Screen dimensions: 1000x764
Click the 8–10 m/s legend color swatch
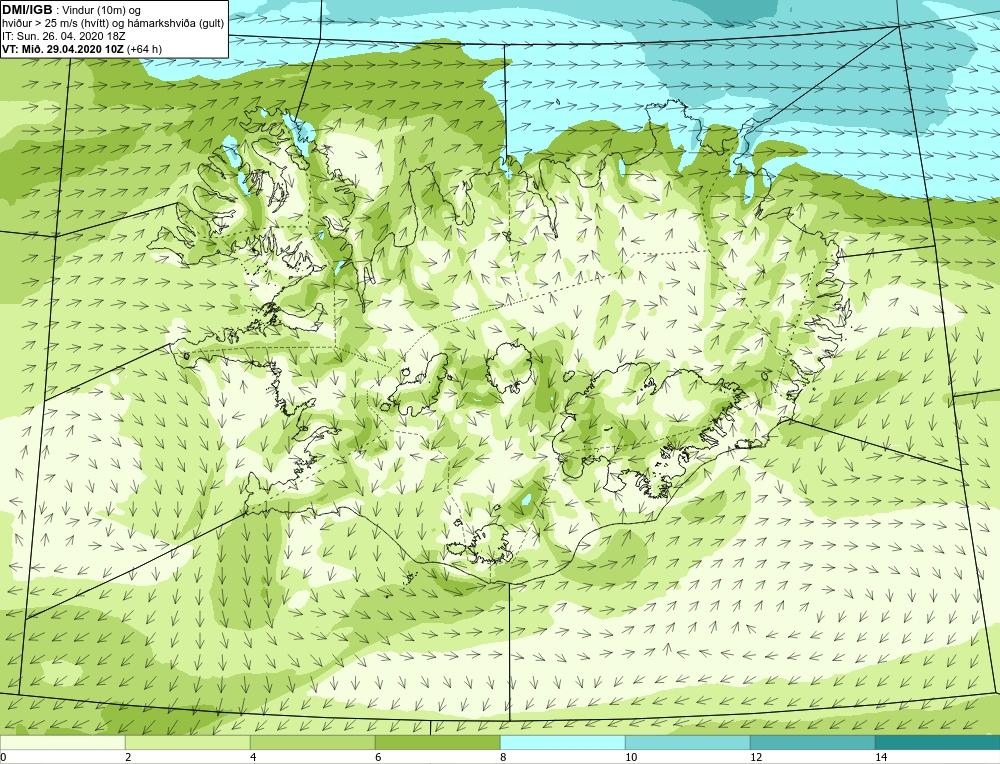[562, 742]
